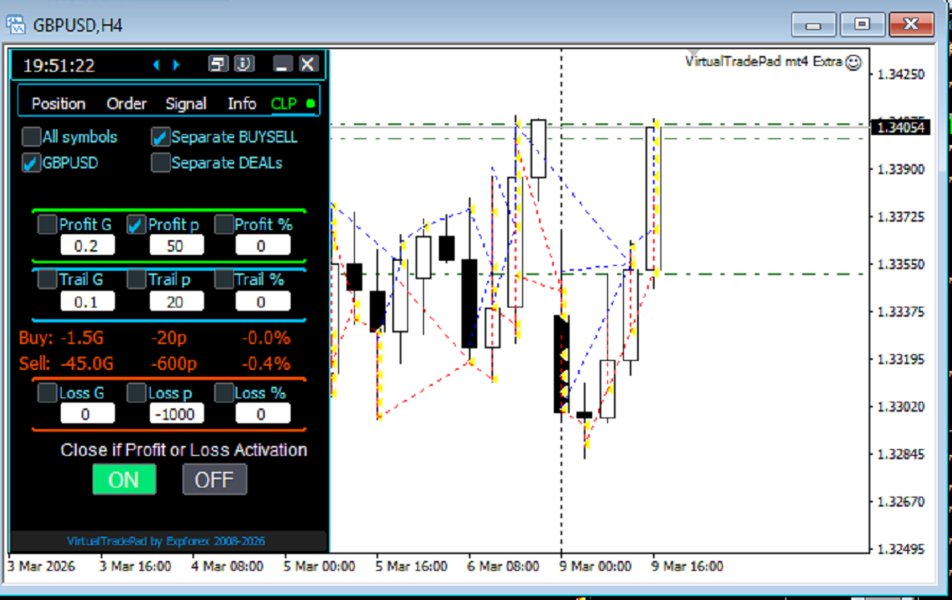This screenshot has height=600, width=952.
Task: Click the Trail G value field 0.1
Action: (x=87, y=302)
